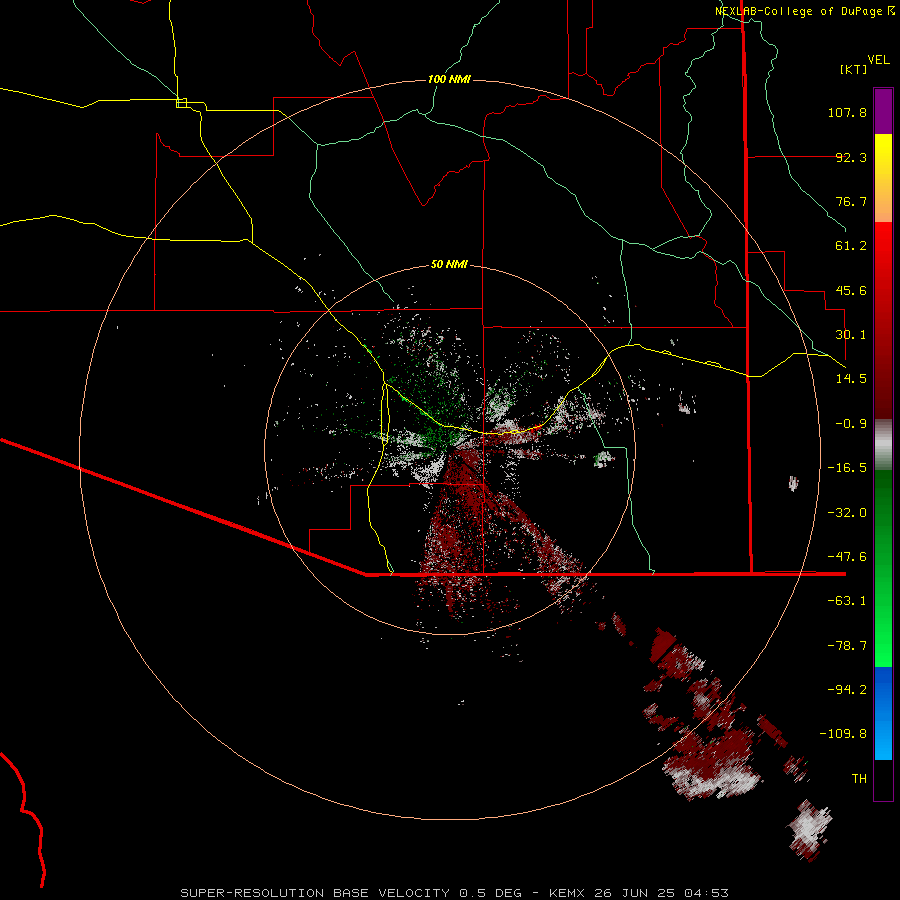
Task: Click the -32.0 scale value
Action: pyautogui.click(x=847, y=513)
